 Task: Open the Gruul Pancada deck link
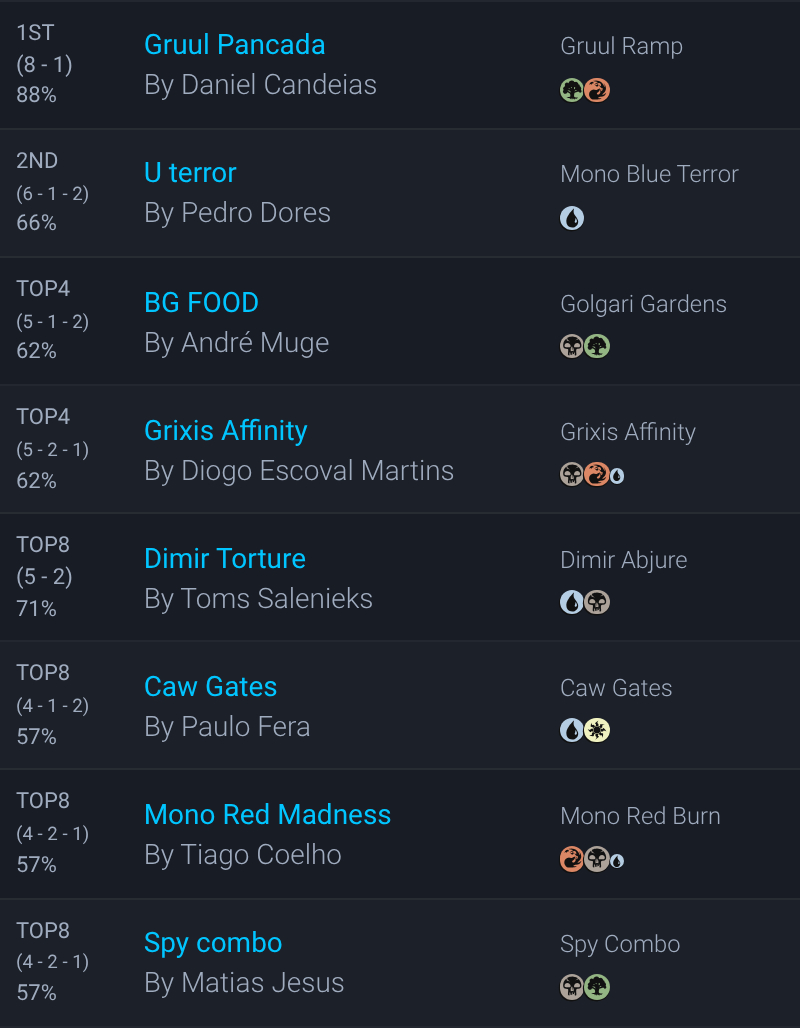point(234,44)
